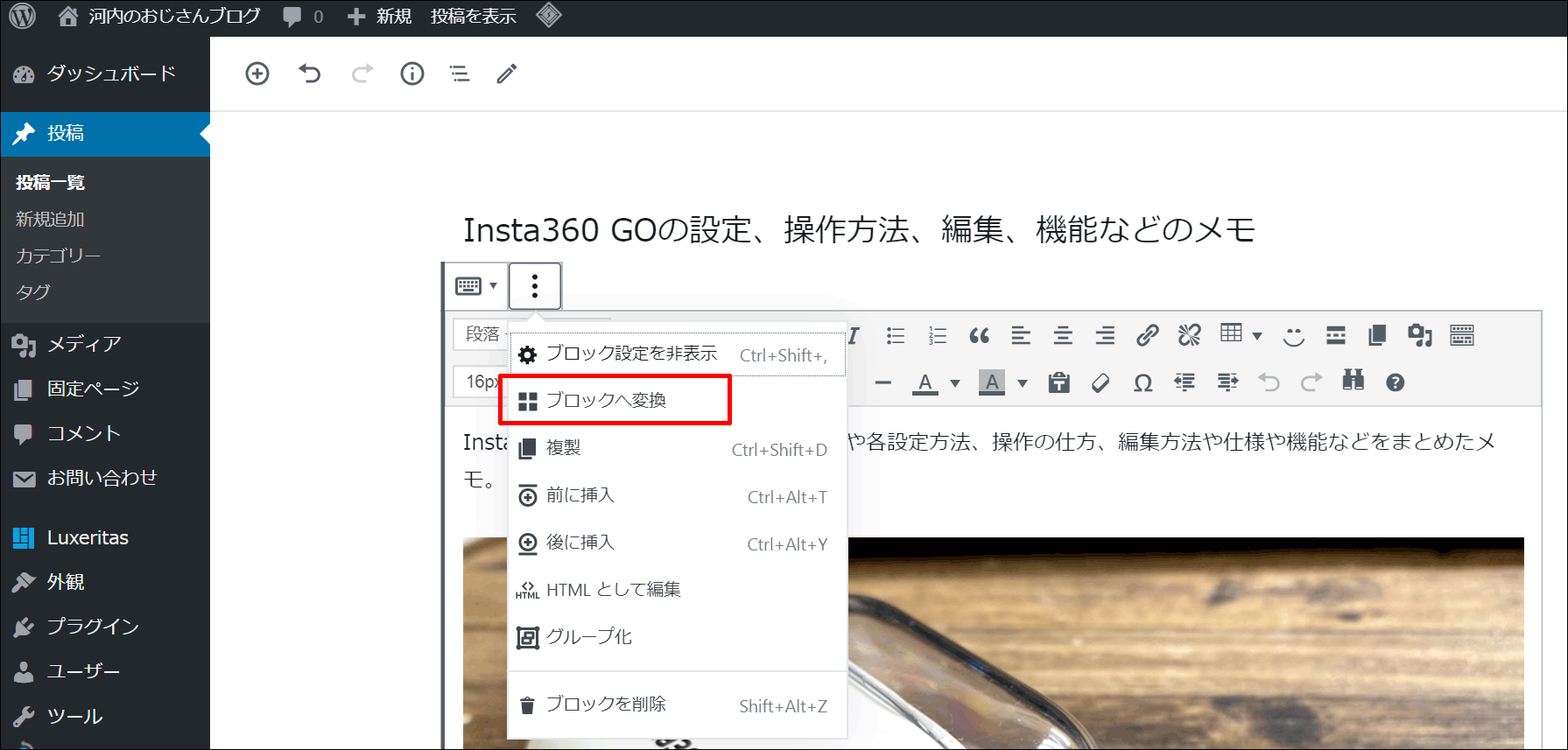This screenshot has width=1568, height=750.
Task: Open プラグイン in sidebar
Action: pos(105,627)
